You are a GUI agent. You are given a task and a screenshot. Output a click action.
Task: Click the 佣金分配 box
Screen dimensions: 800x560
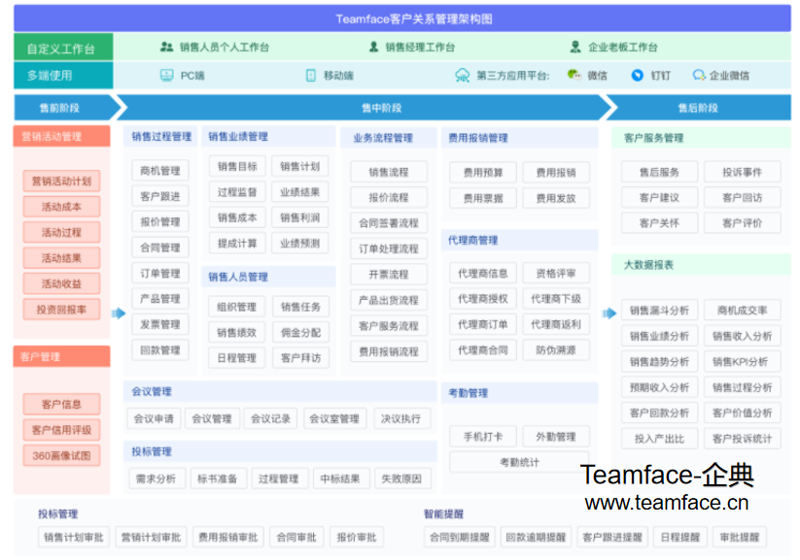pos(301,333)
